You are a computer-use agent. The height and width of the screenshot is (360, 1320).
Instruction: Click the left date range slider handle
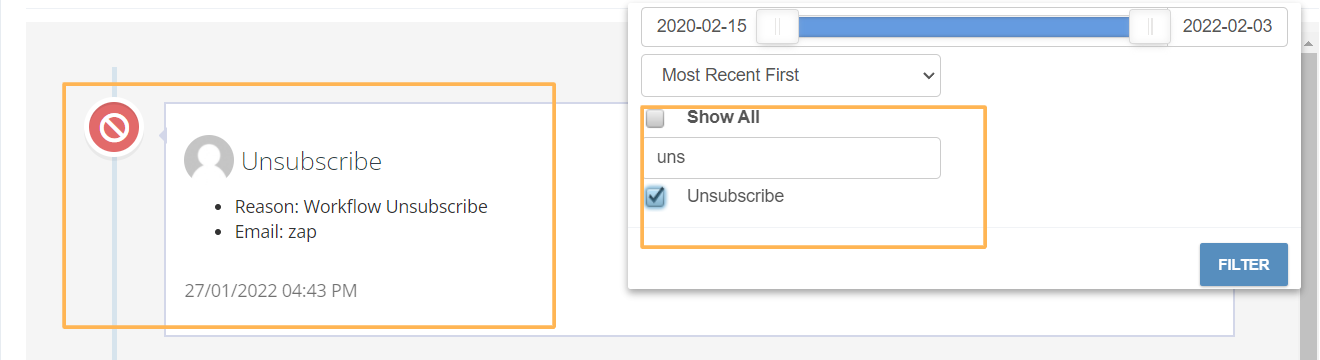pyautogui.click(x=777, y=27)
